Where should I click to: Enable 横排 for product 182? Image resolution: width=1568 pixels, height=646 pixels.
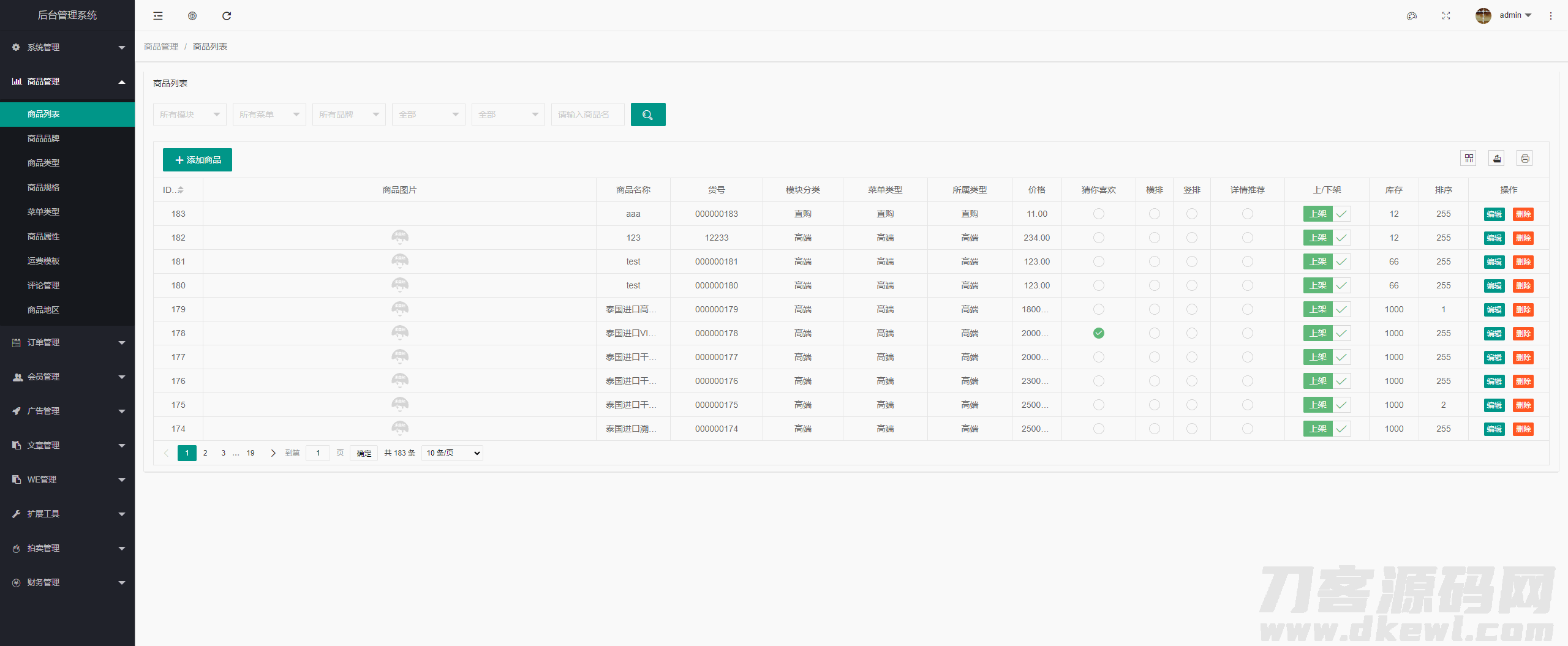click(x=1155, y=238)
